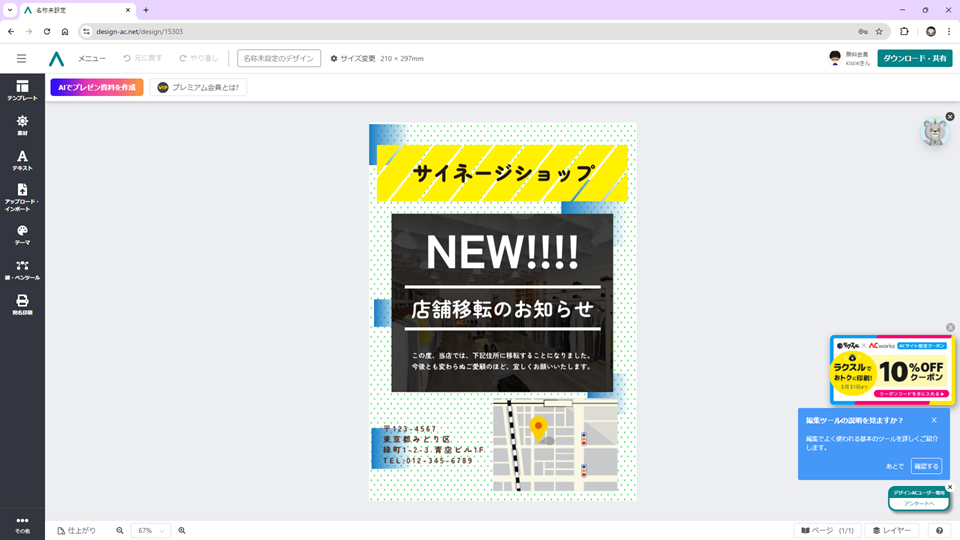Open the レイヤー layers panel
The image size is (960, 540).
(x=891, y=530)
